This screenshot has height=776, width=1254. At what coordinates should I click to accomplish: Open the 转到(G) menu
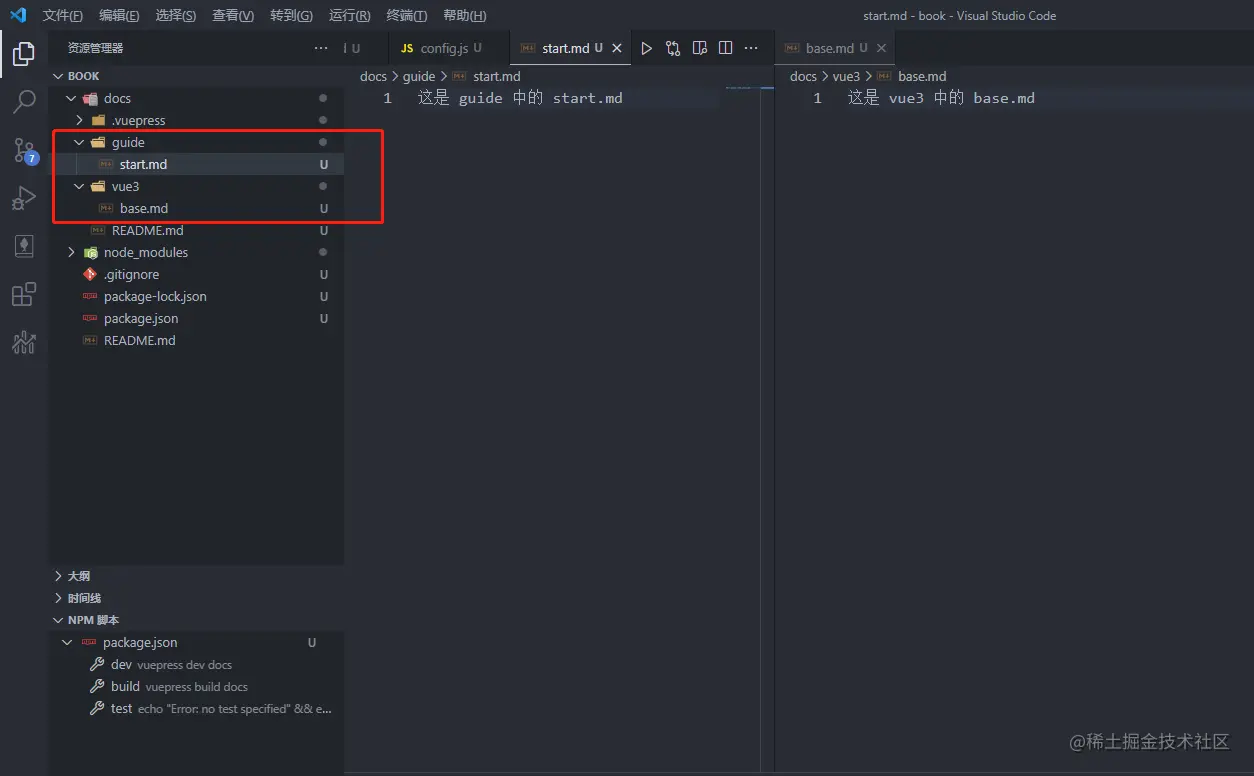click(x=291, y=15)
